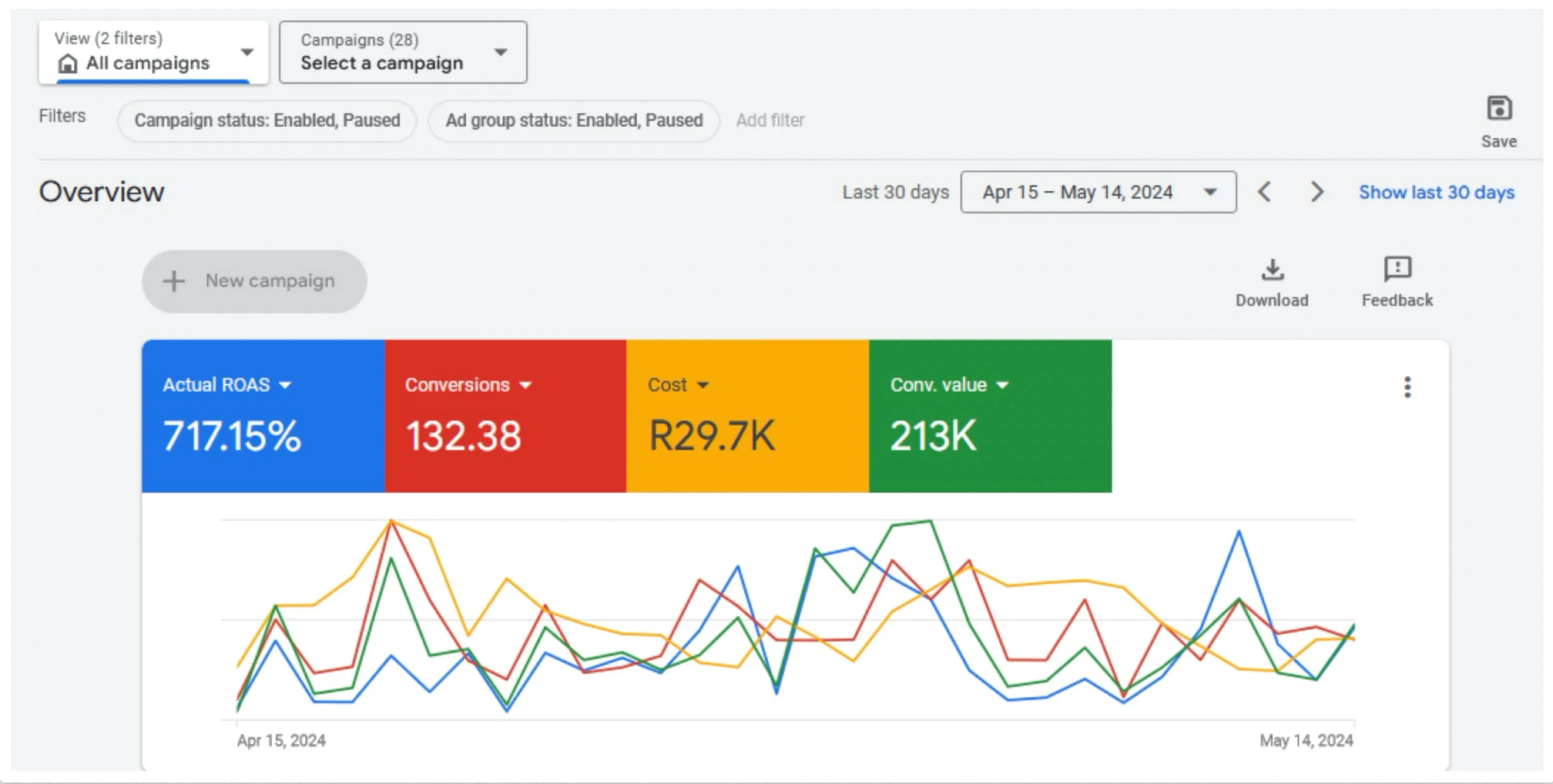Change the Conversions metric dropdown

(468, 385)
